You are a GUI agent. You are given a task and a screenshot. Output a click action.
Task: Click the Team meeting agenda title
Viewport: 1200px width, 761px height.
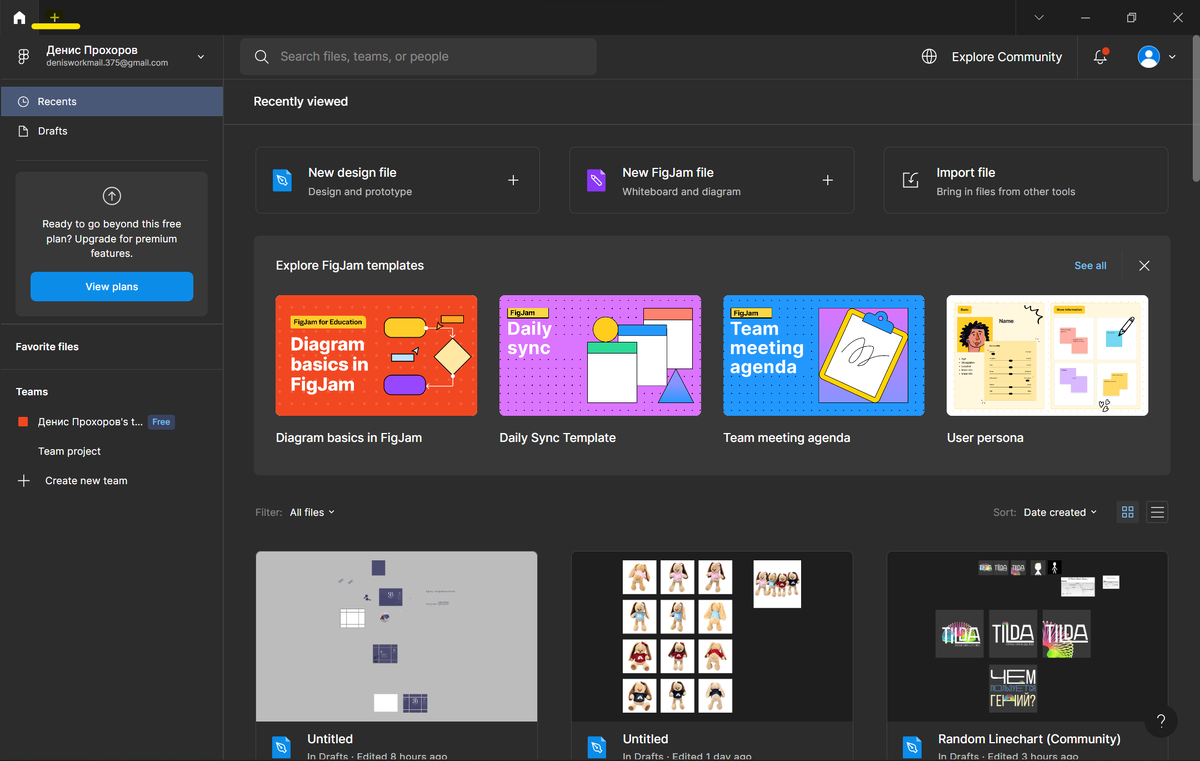point(787,438)
